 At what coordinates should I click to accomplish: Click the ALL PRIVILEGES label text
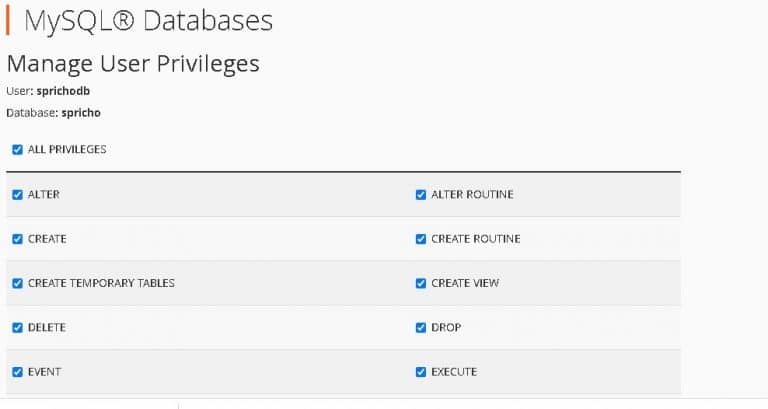tap(67, 149)
